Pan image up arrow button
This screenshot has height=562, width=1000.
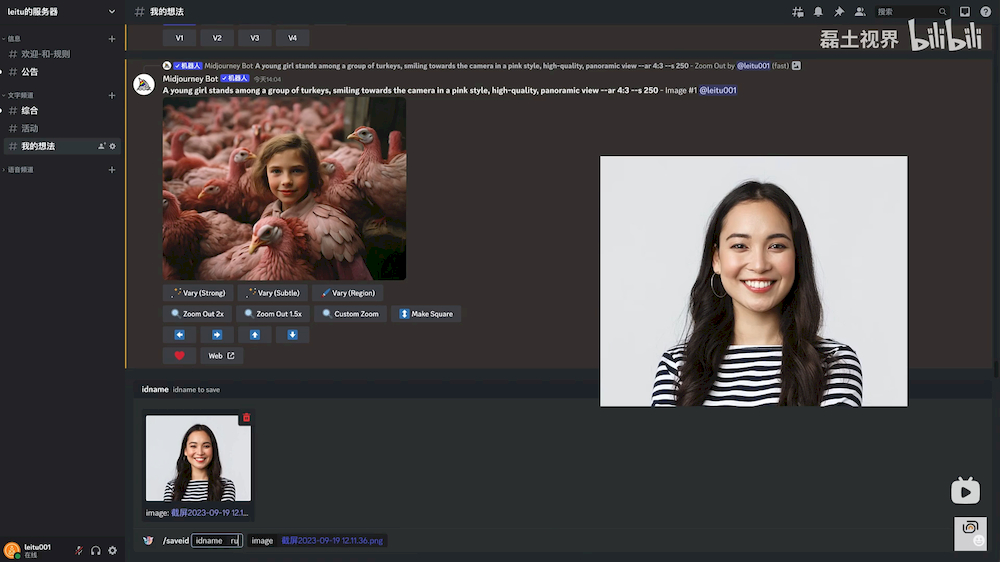coord(254,335)
